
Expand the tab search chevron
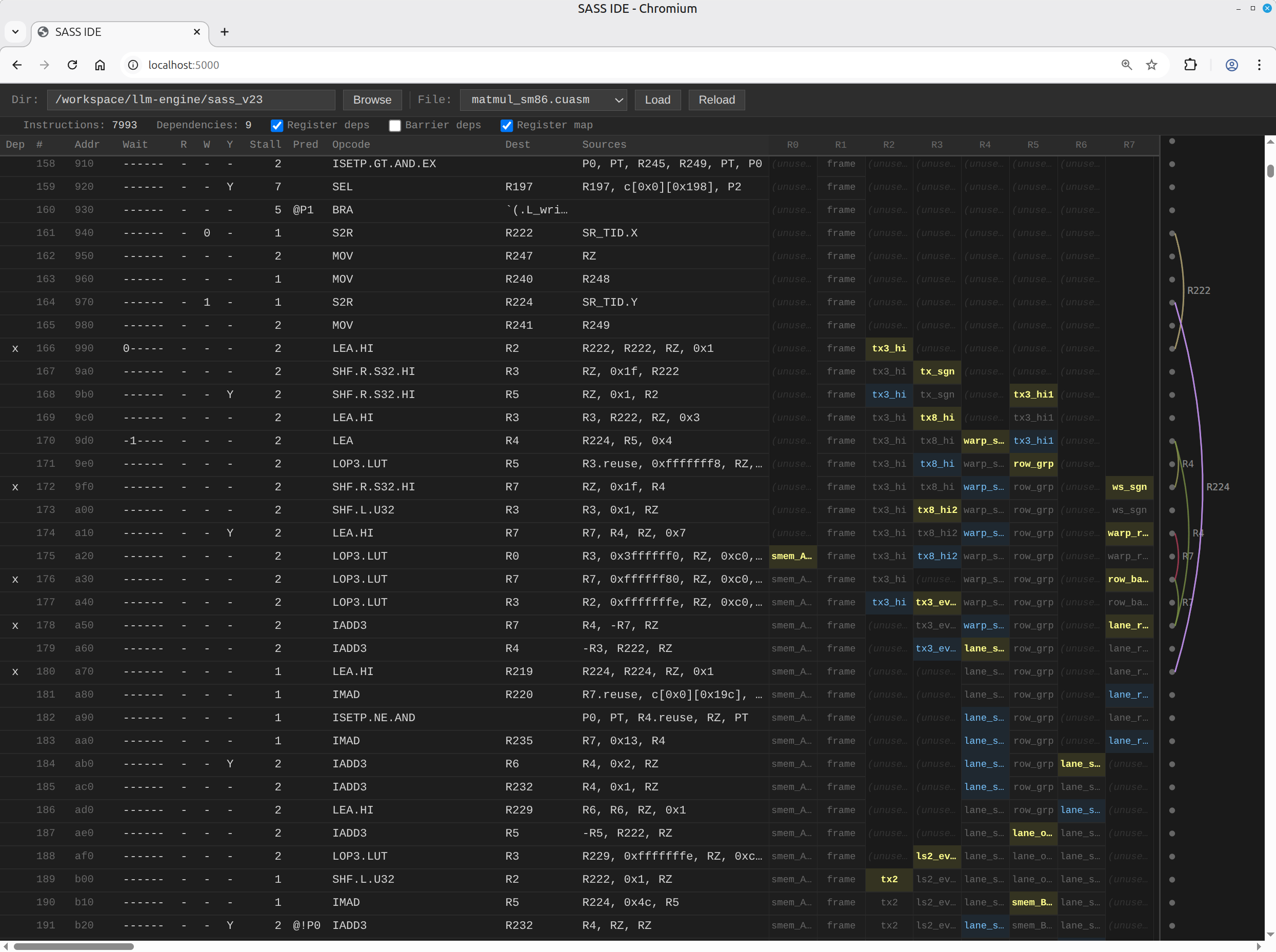point(15,32)
